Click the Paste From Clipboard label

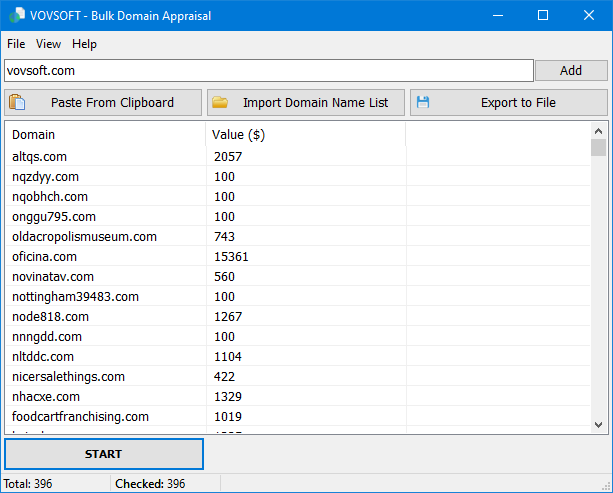click(112, 102)
